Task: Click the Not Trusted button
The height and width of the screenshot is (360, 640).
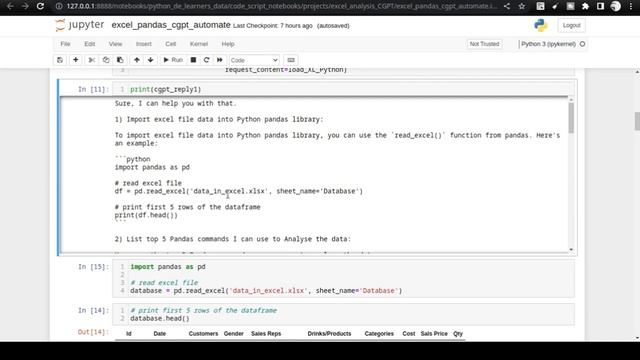Action: (x=484, y=44)
